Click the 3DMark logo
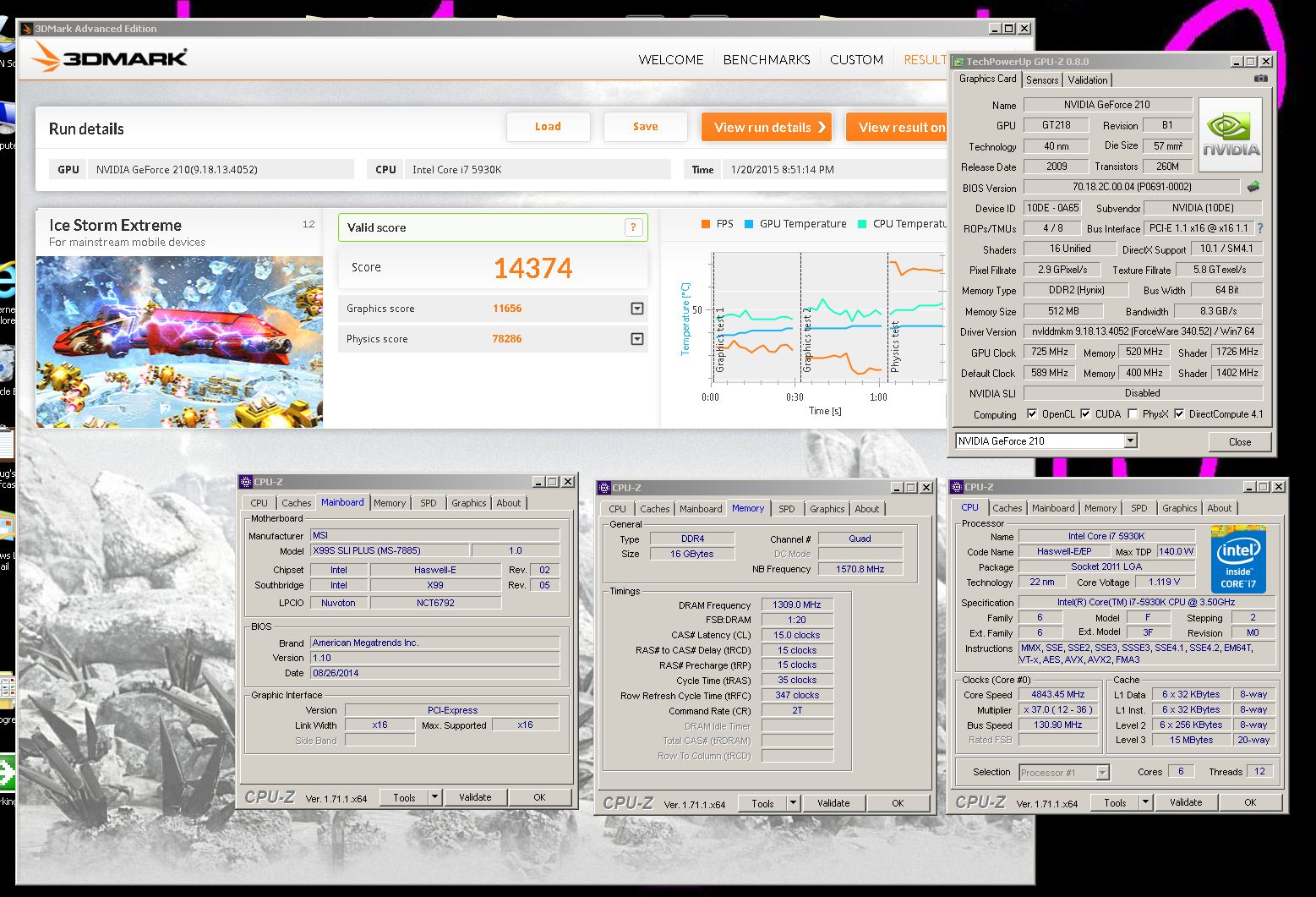Viewport: 1316px width, 897px height. (x=110, y=58)
